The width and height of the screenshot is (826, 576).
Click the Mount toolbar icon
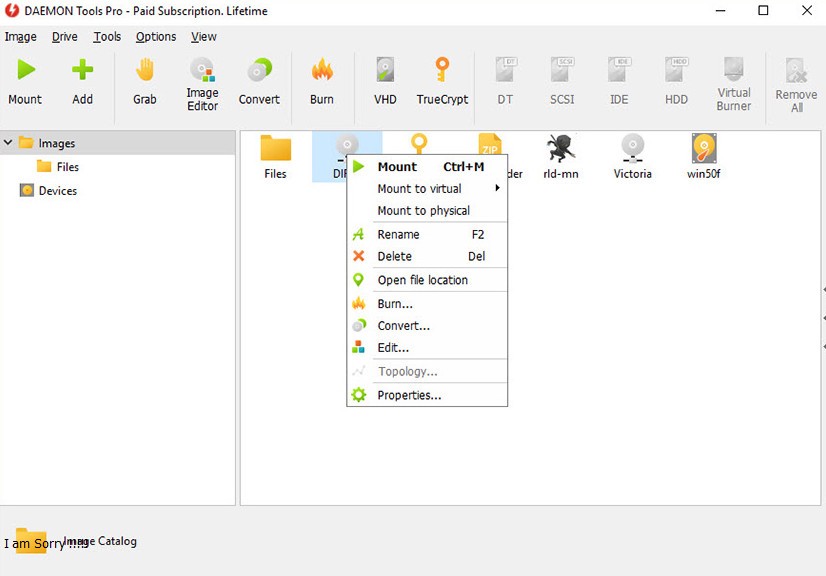tap(25, 83)
